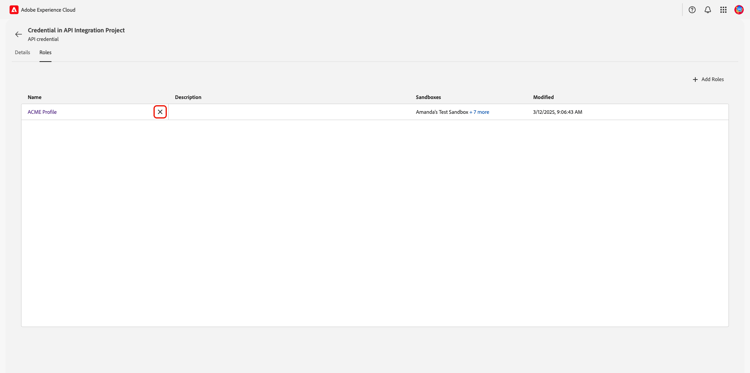
Task: Click the 'Amanda's Test Sandbox' text
Action: click(441, 112)
